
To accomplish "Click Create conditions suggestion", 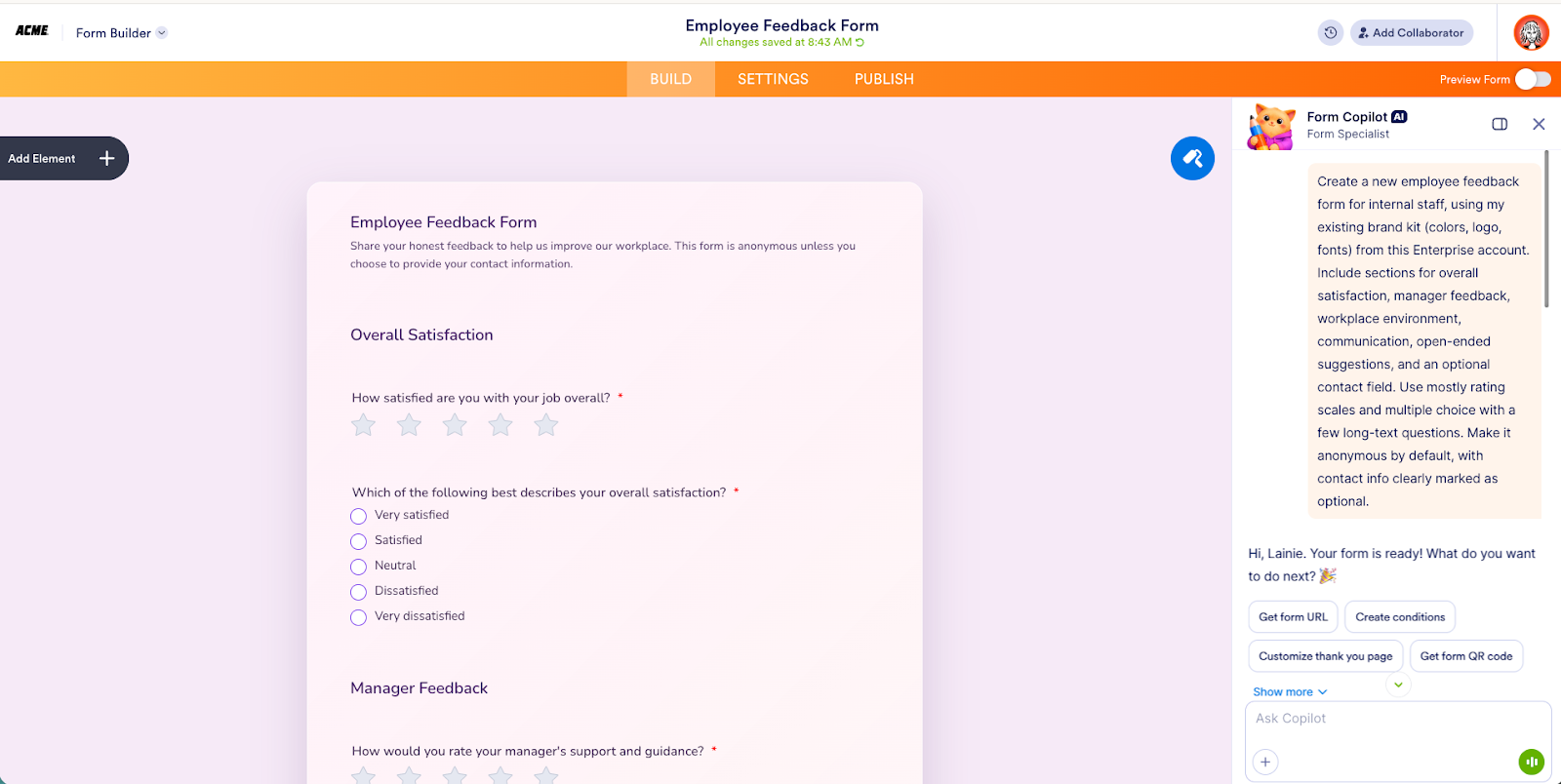I will 1400,617.
